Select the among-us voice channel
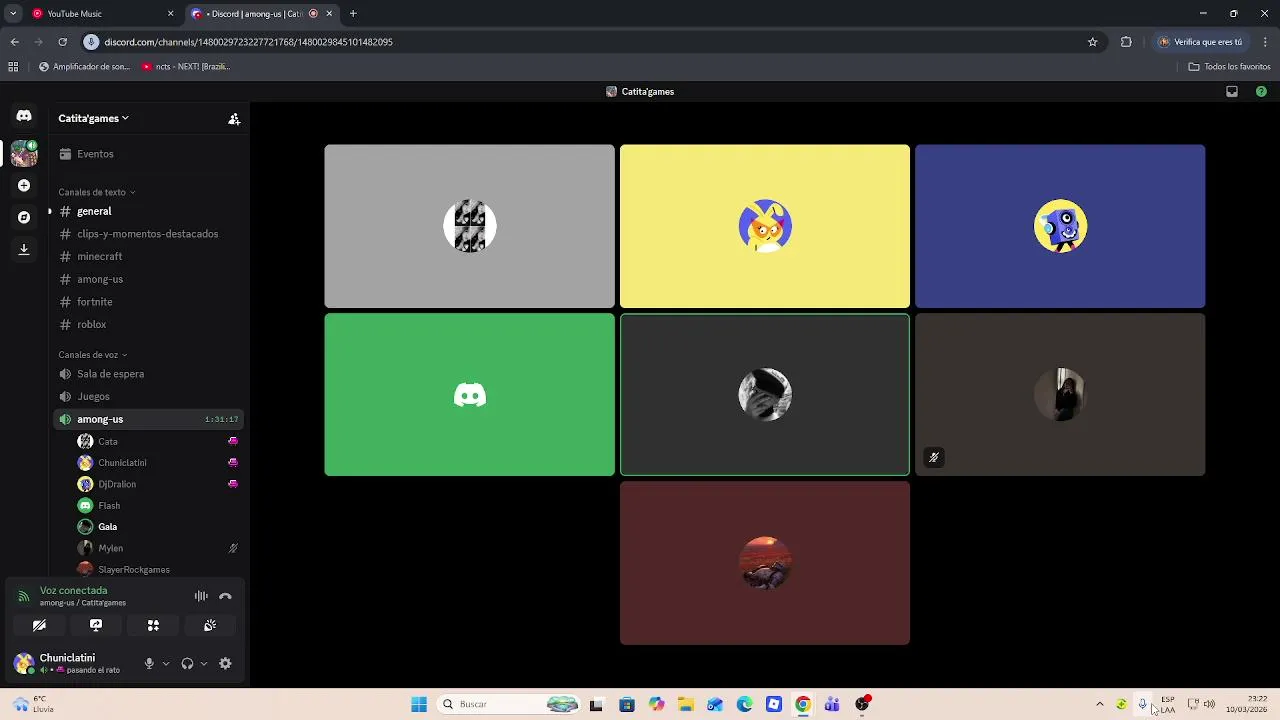Image resolution: width=1280 pixels, height=720 pixels. pos(148,419)
